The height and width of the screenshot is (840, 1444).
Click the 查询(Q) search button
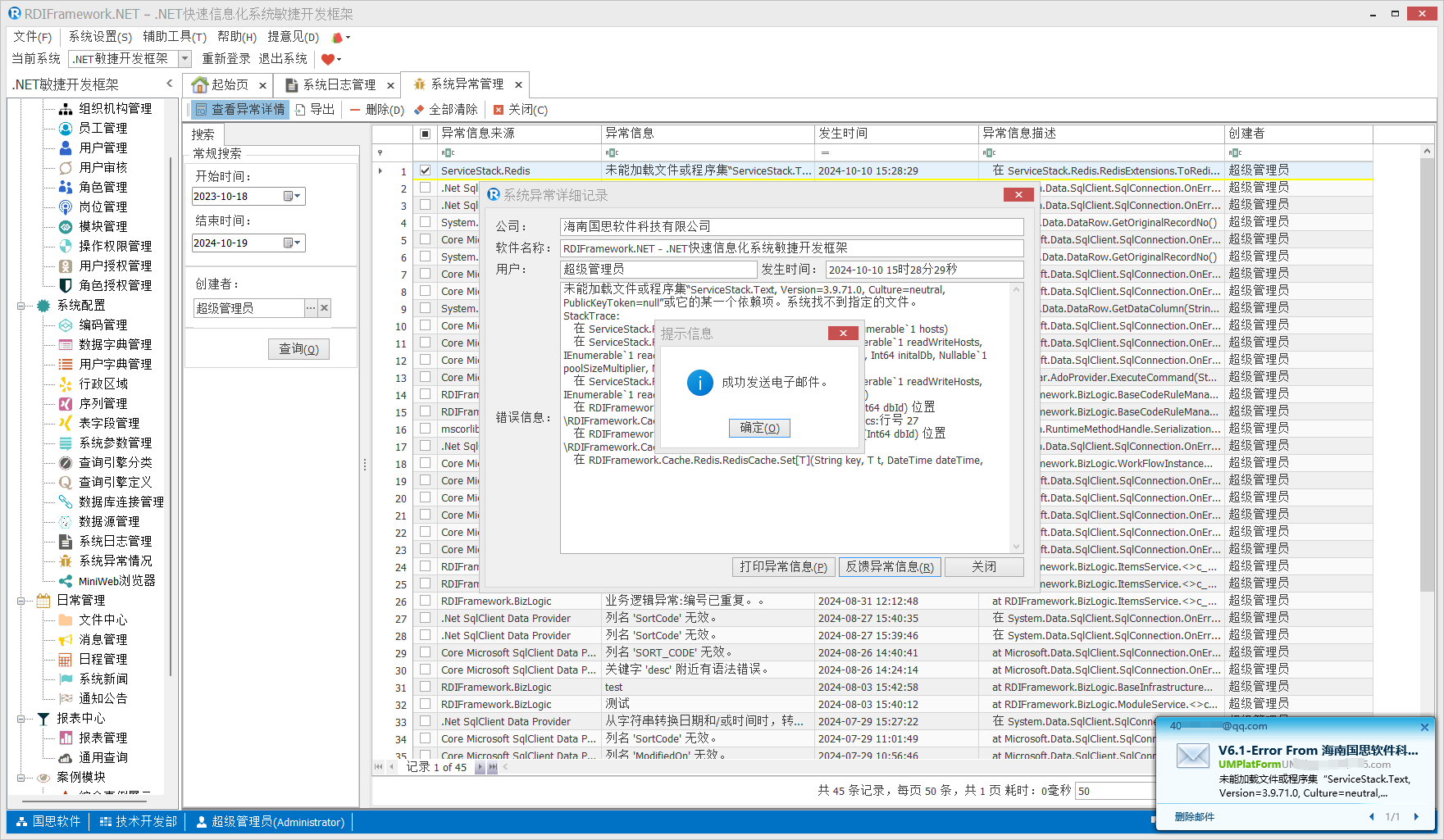298,349
